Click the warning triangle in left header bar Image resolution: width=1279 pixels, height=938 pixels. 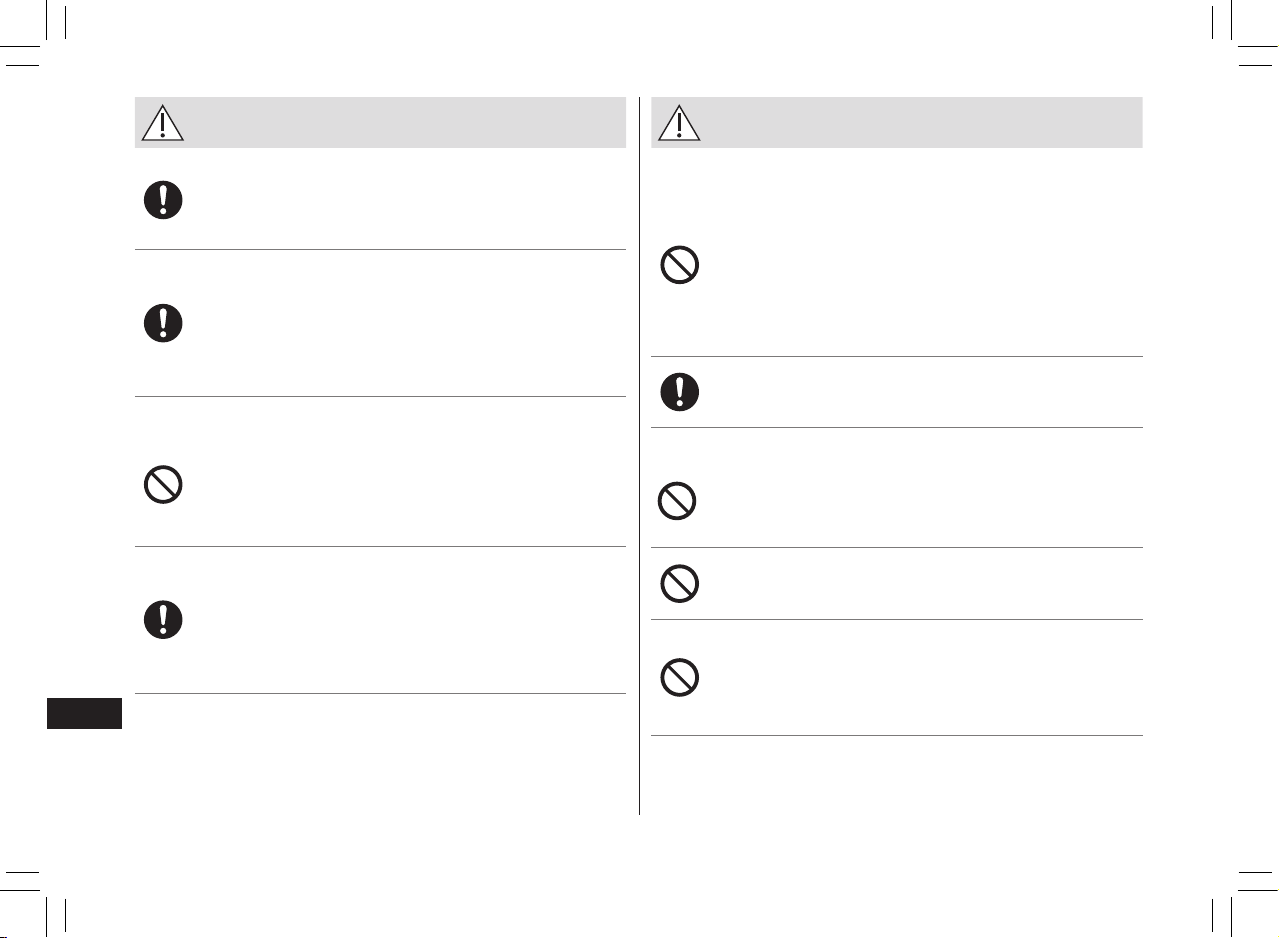(x=162, y=122)
